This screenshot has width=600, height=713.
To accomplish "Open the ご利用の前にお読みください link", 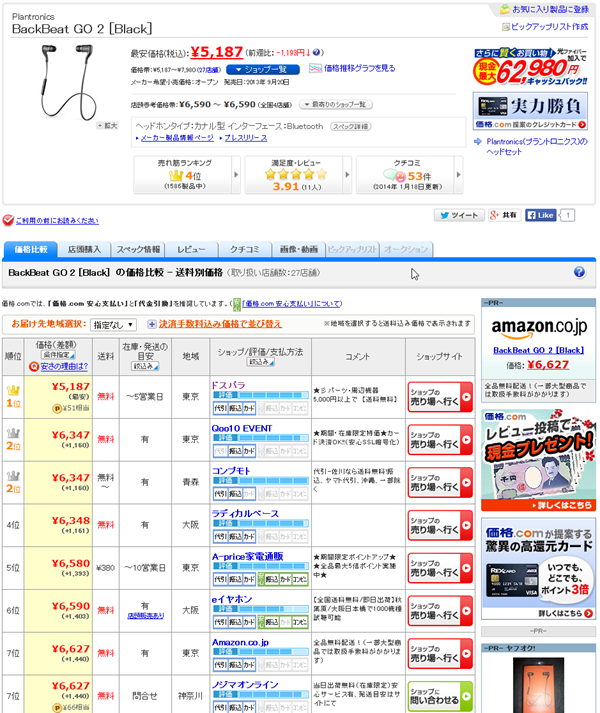I will click(x=57, y=221).
